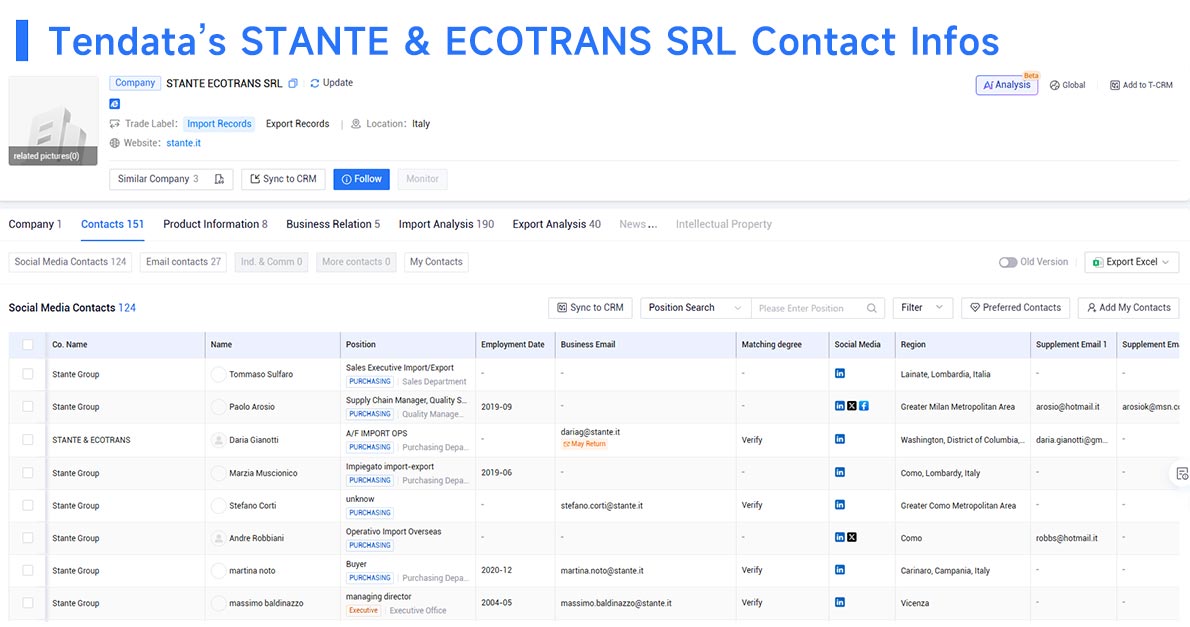Open massimo baldinazzo's LinkedIn icon
Image resolution: width=1190 pixels, height=627 pixels.
coord(839,603)
